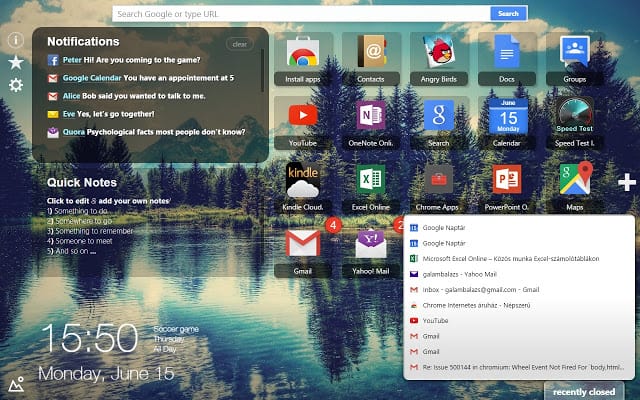Open the Groups app tile

(575, 59)
